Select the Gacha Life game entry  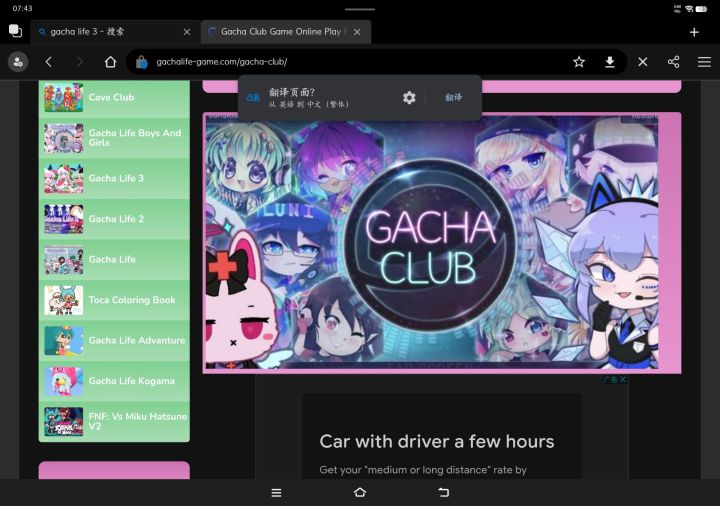[114, 259]
